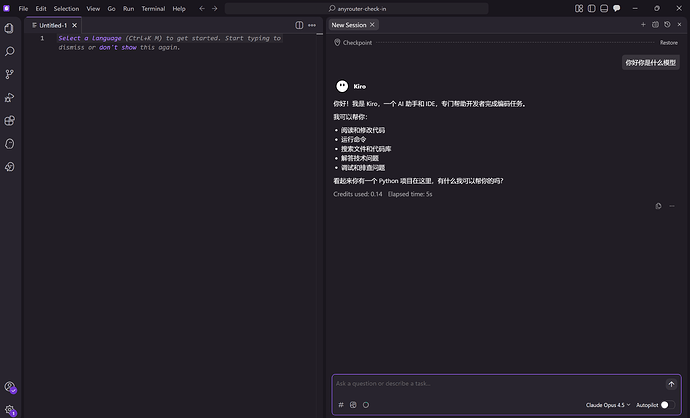
Task: Toggle bottom panel visibility in the title bar
Action: pos(604,8)
